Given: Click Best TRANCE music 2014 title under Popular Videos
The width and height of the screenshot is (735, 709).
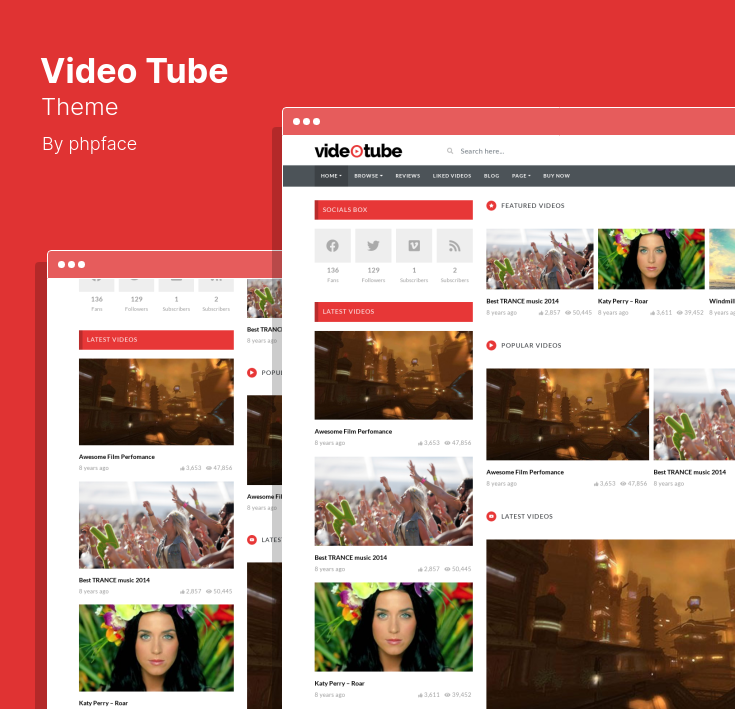Looking at the screenshot, I should coord(690,472).
